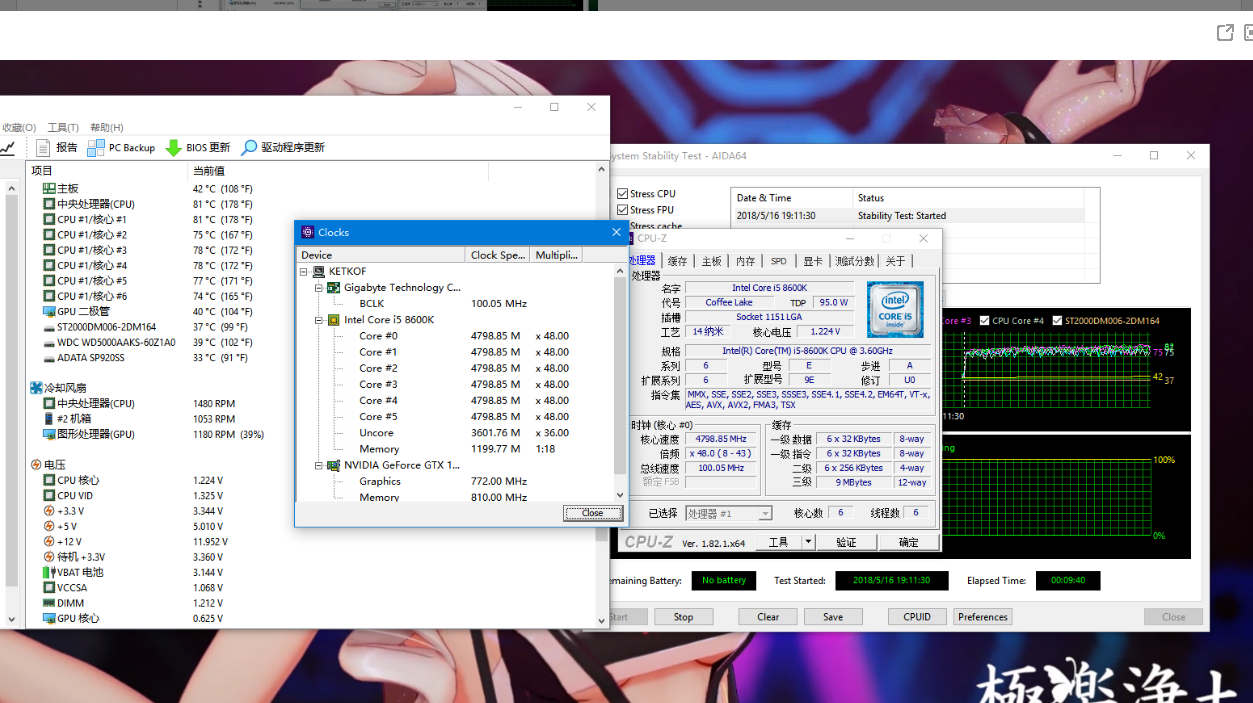
Task: Collapse the KETKOF tree node in Clocks
Action: coord(304,270)
